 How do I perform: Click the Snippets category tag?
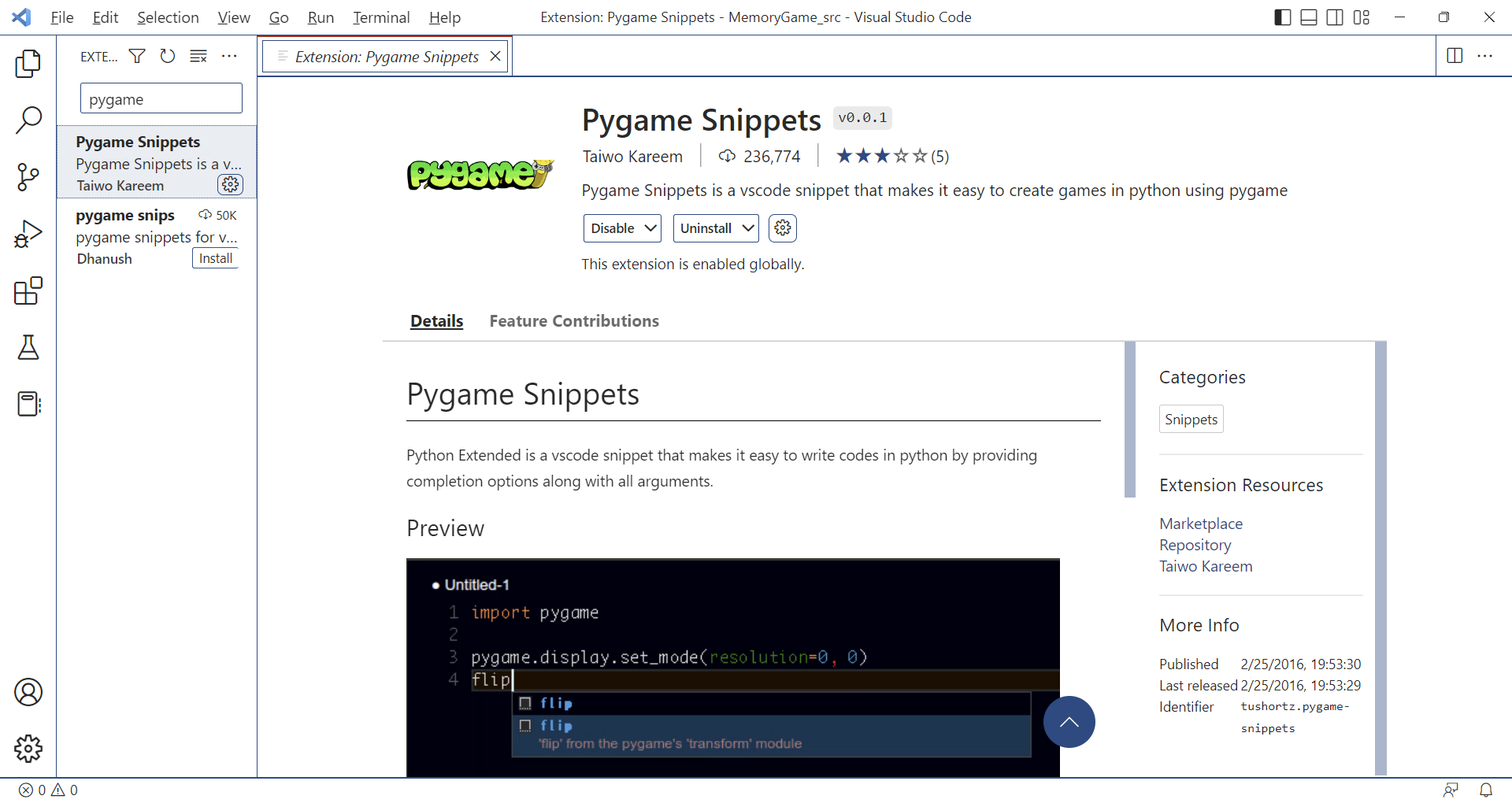pos(1191,420)
